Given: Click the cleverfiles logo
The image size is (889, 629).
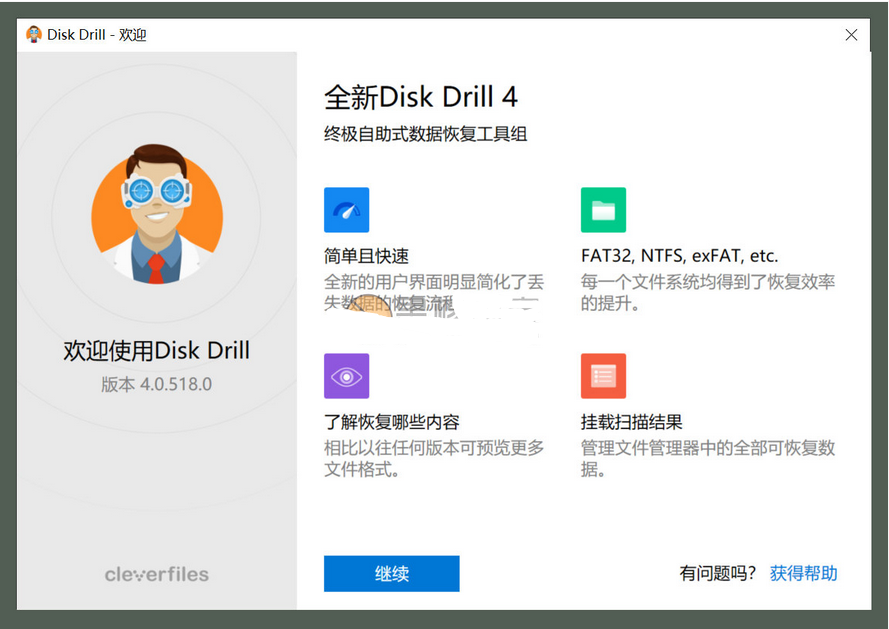Looking at the screenshot, I should tap(156, 574).
